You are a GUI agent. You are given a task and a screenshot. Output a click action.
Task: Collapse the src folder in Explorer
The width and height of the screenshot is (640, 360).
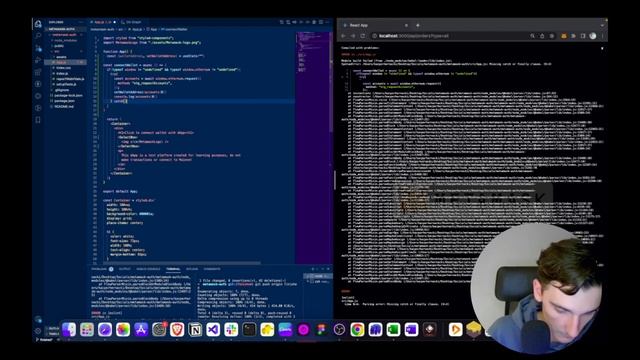click(x=57, y=51)
